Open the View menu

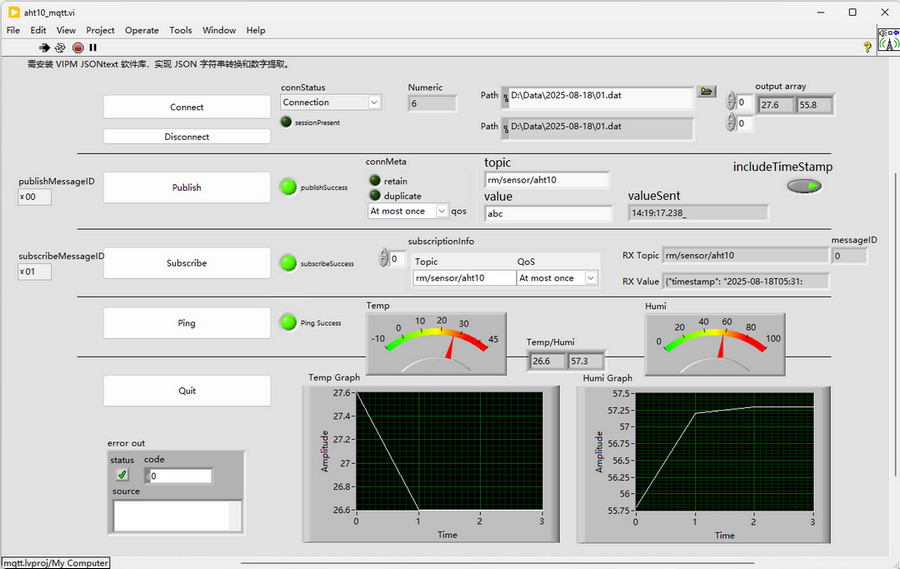[x=66, y=30]
